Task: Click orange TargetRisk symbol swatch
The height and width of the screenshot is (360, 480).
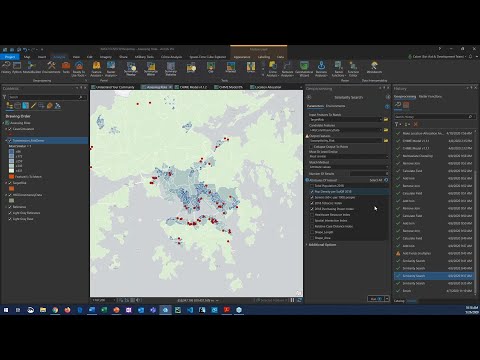Action: click(12, 188)
